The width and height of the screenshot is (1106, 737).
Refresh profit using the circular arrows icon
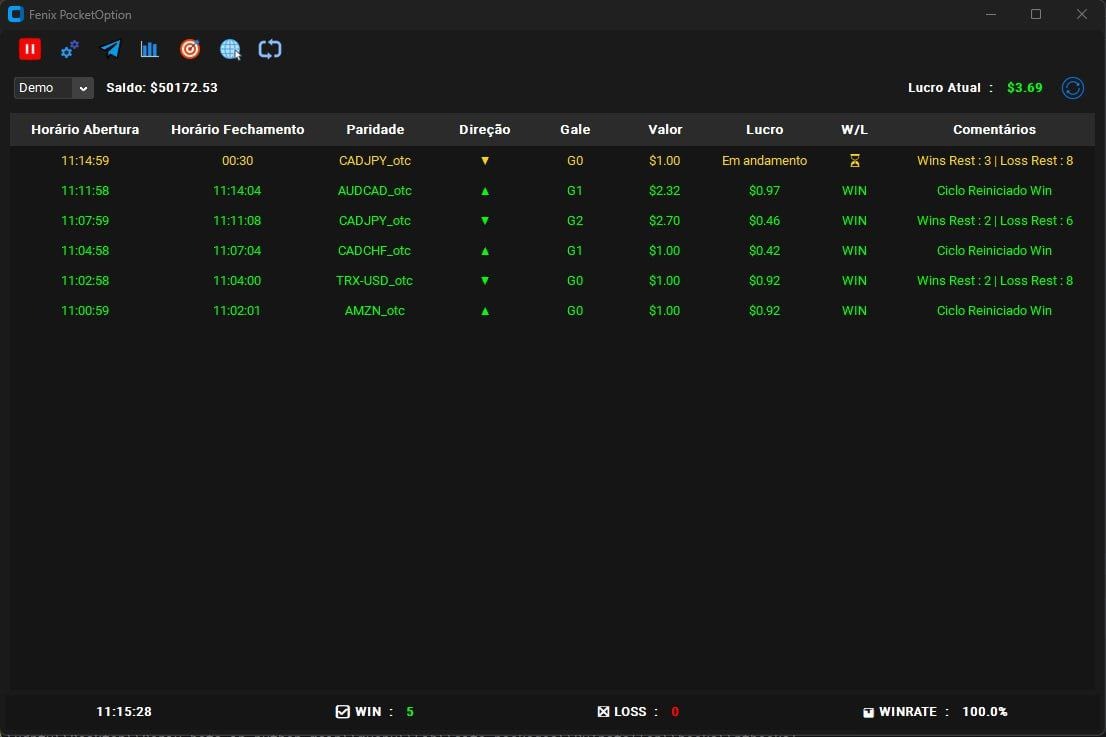[x=1073, y=88]
